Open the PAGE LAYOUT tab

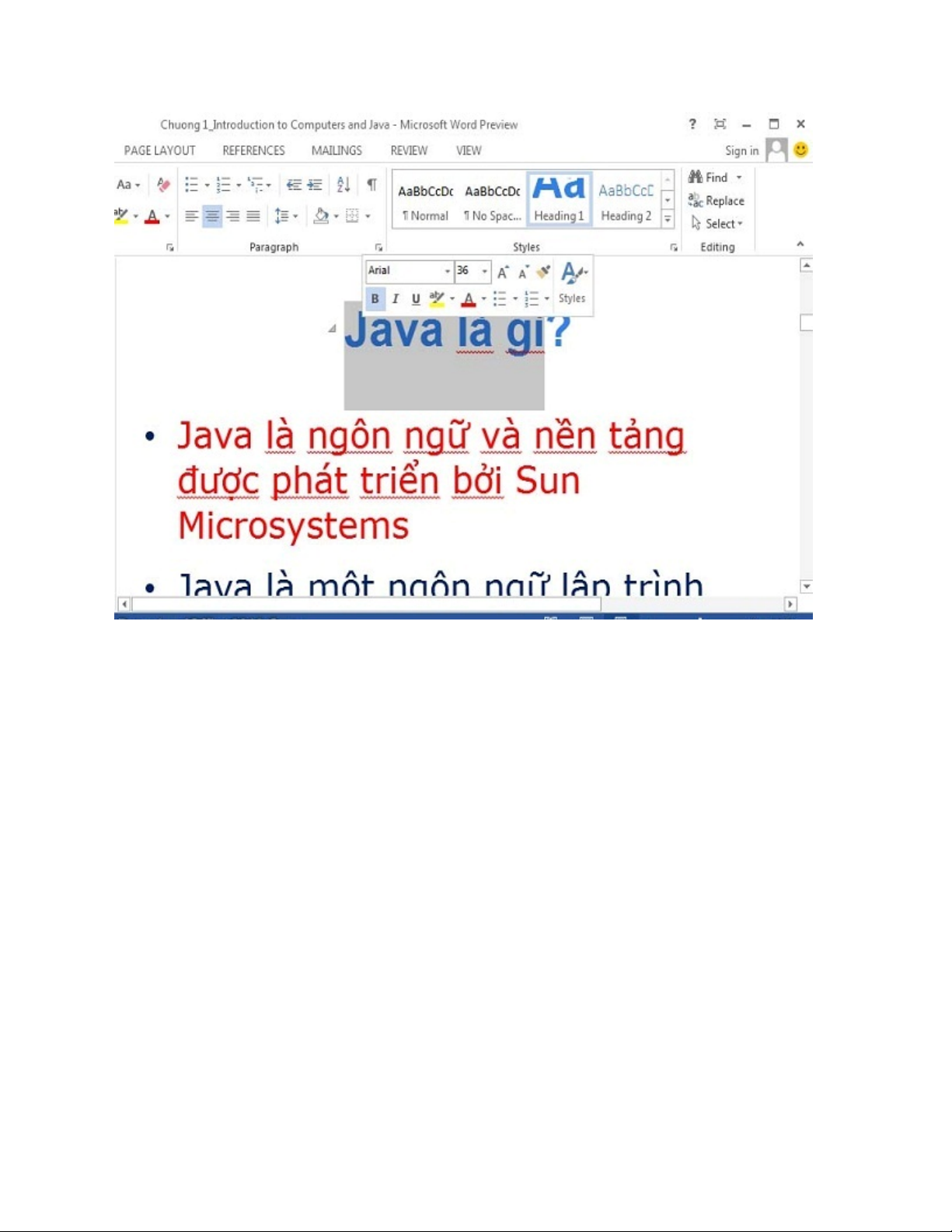click(159, 151)
